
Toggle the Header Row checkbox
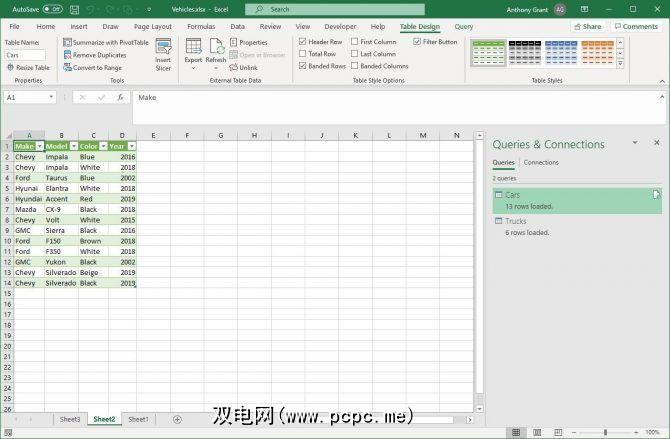coord(303,42)
